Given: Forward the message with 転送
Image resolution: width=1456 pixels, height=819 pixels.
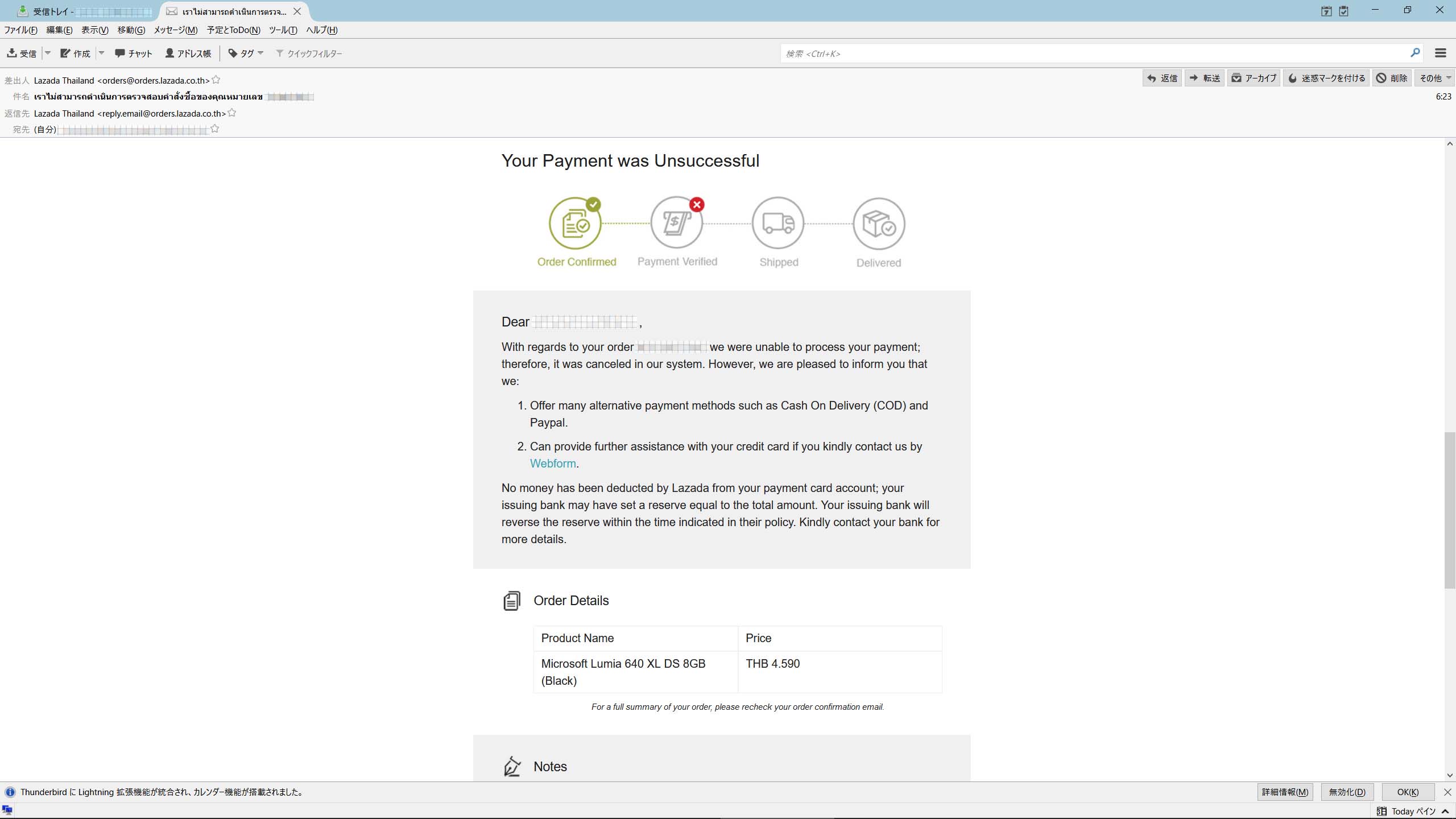Looking at the screenshot, I should 1205,78.
